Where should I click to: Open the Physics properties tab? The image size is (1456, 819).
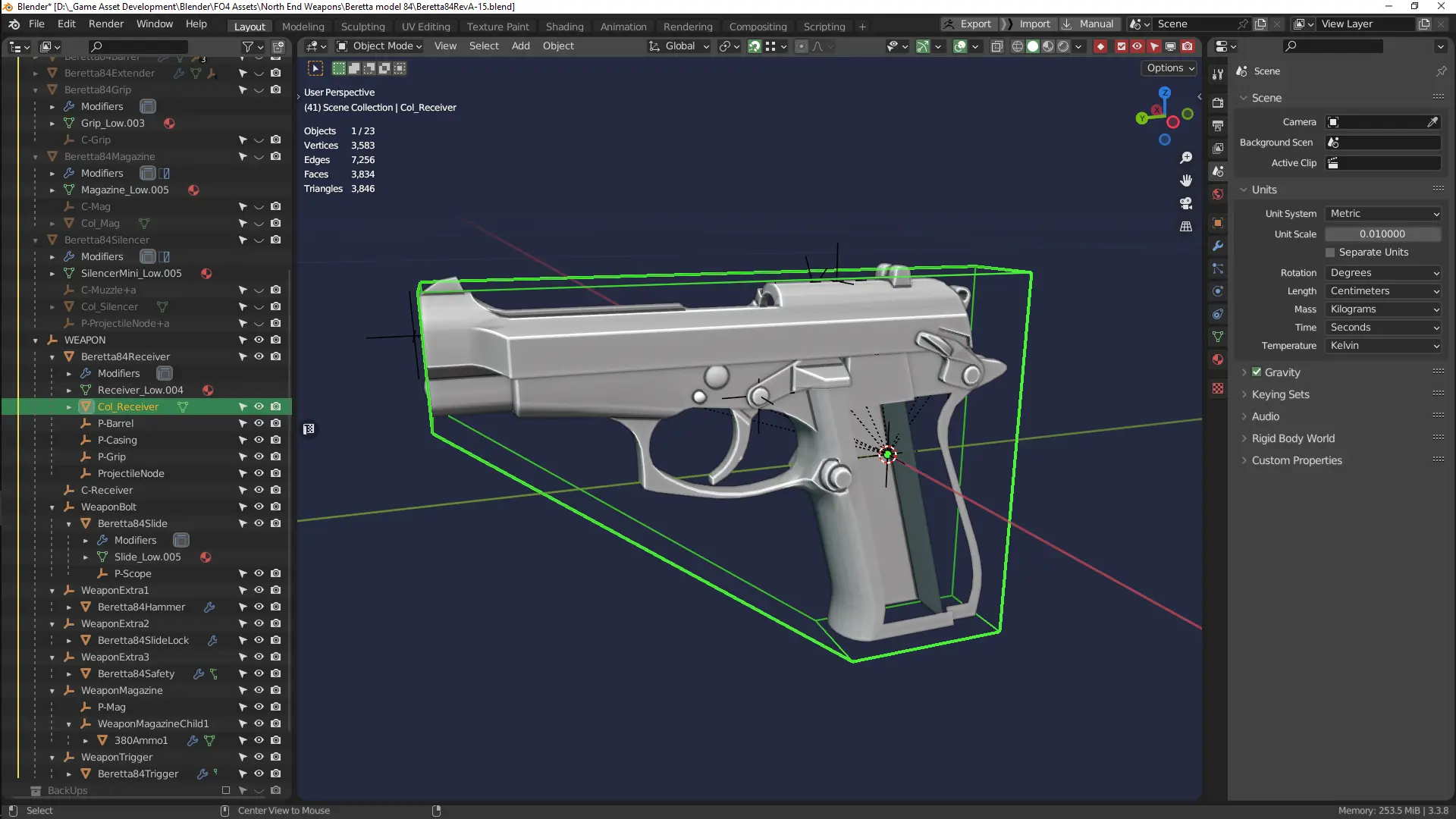coord(1218,291)
